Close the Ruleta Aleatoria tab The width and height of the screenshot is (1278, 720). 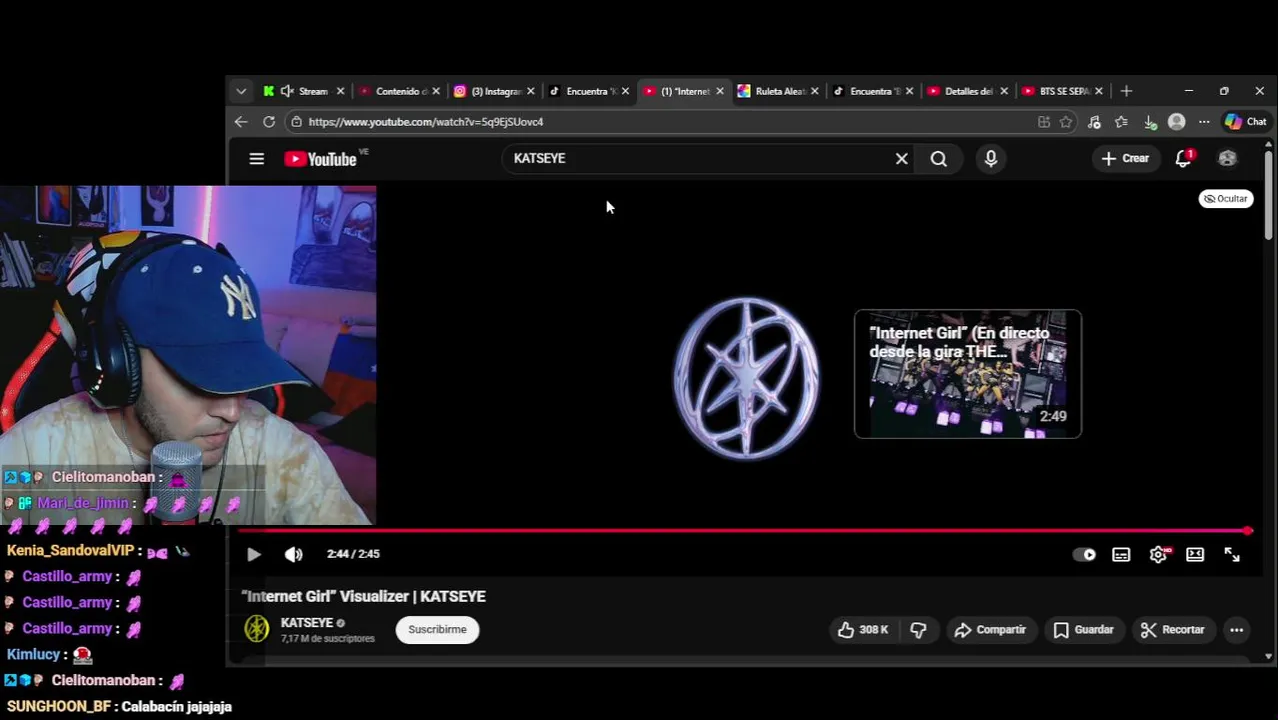point(814,91)
